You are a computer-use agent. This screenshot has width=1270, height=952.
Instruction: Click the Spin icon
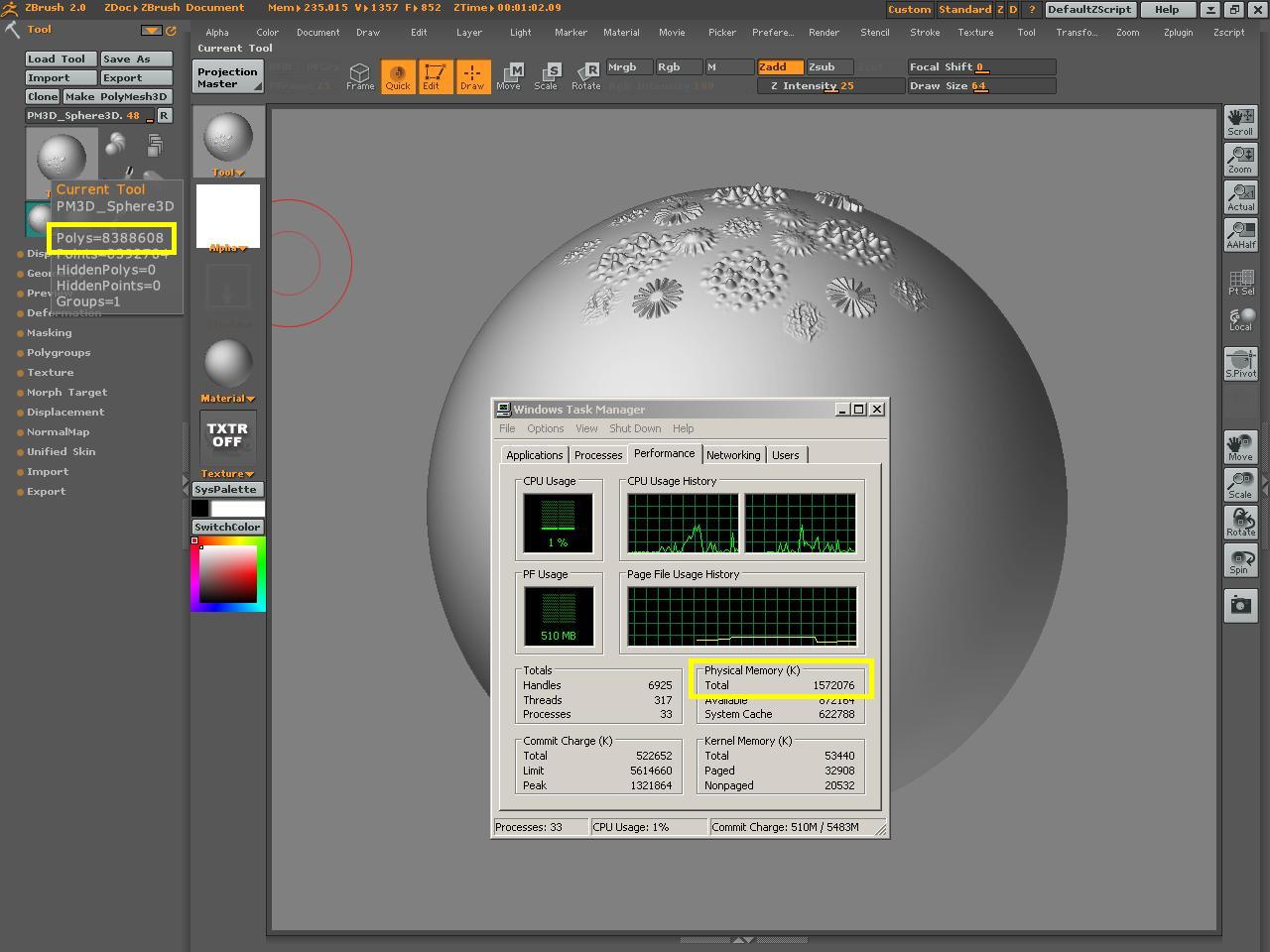1240,560
